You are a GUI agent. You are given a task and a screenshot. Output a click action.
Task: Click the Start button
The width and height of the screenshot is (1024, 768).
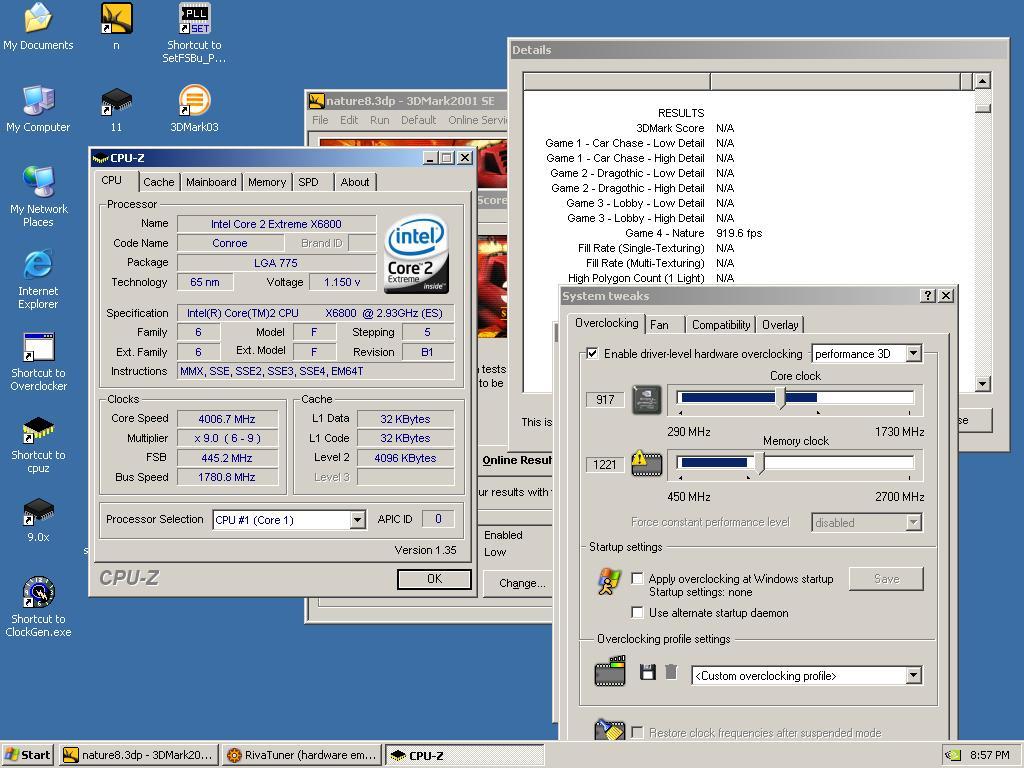coord(28,755)
